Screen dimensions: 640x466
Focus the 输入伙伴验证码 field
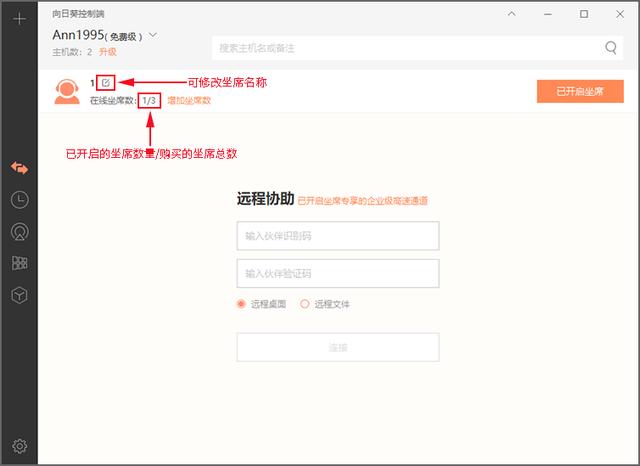point(338,273)
